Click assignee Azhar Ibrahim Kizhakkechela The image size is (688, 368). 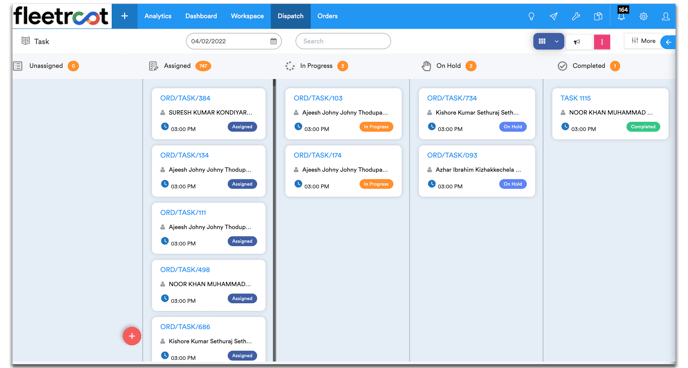pos(478,170)
